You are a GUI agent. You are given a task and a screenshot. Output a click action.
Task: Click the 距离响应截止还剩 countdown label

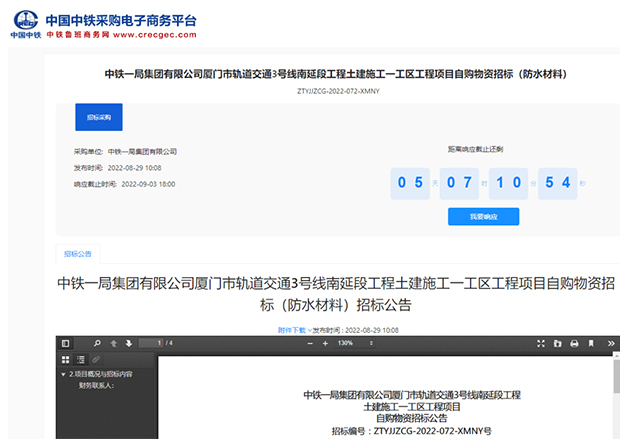pos(475,149)
